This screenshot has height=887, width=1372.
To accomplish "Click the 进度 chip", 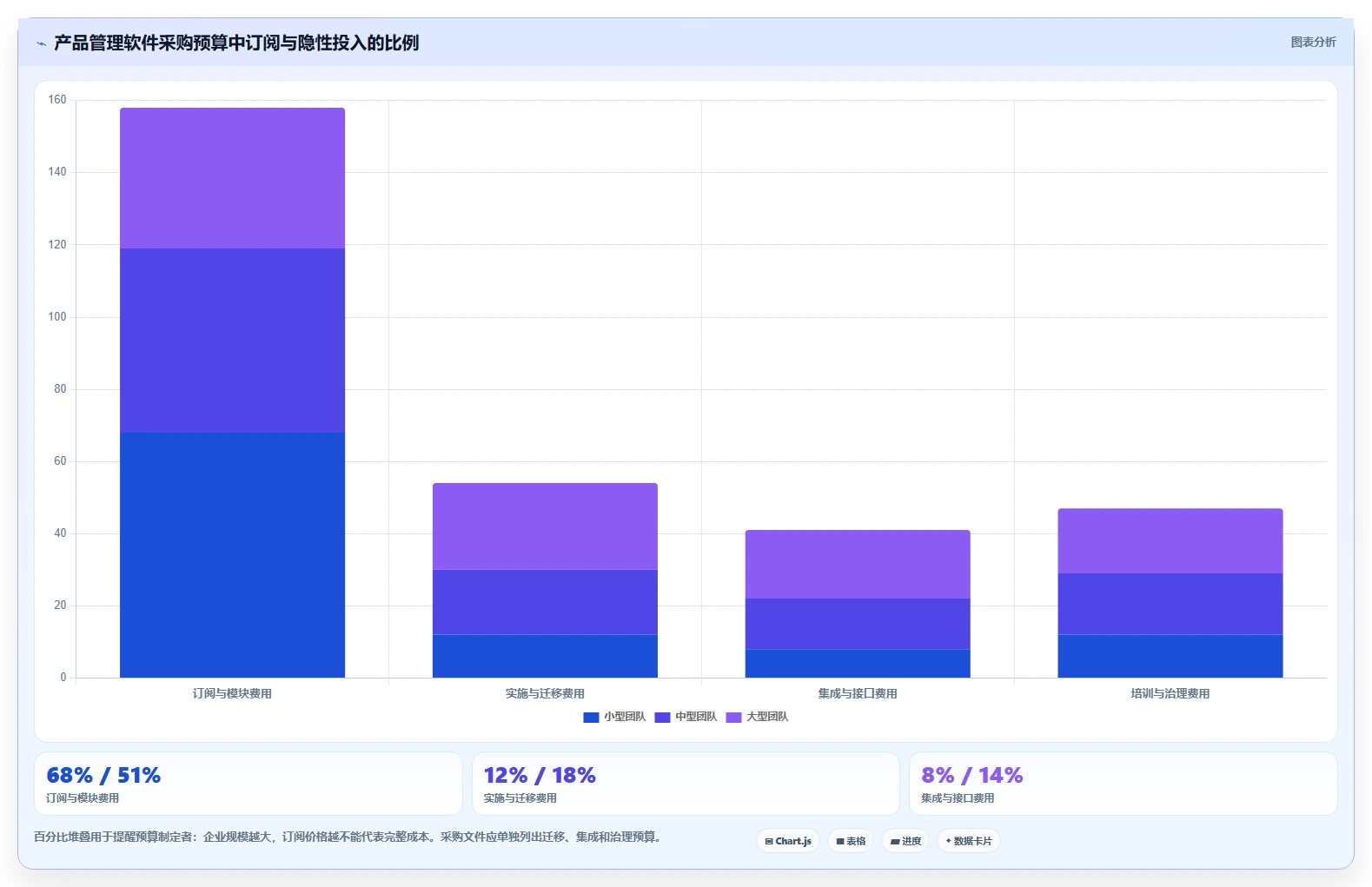I will tap(905, 841).
